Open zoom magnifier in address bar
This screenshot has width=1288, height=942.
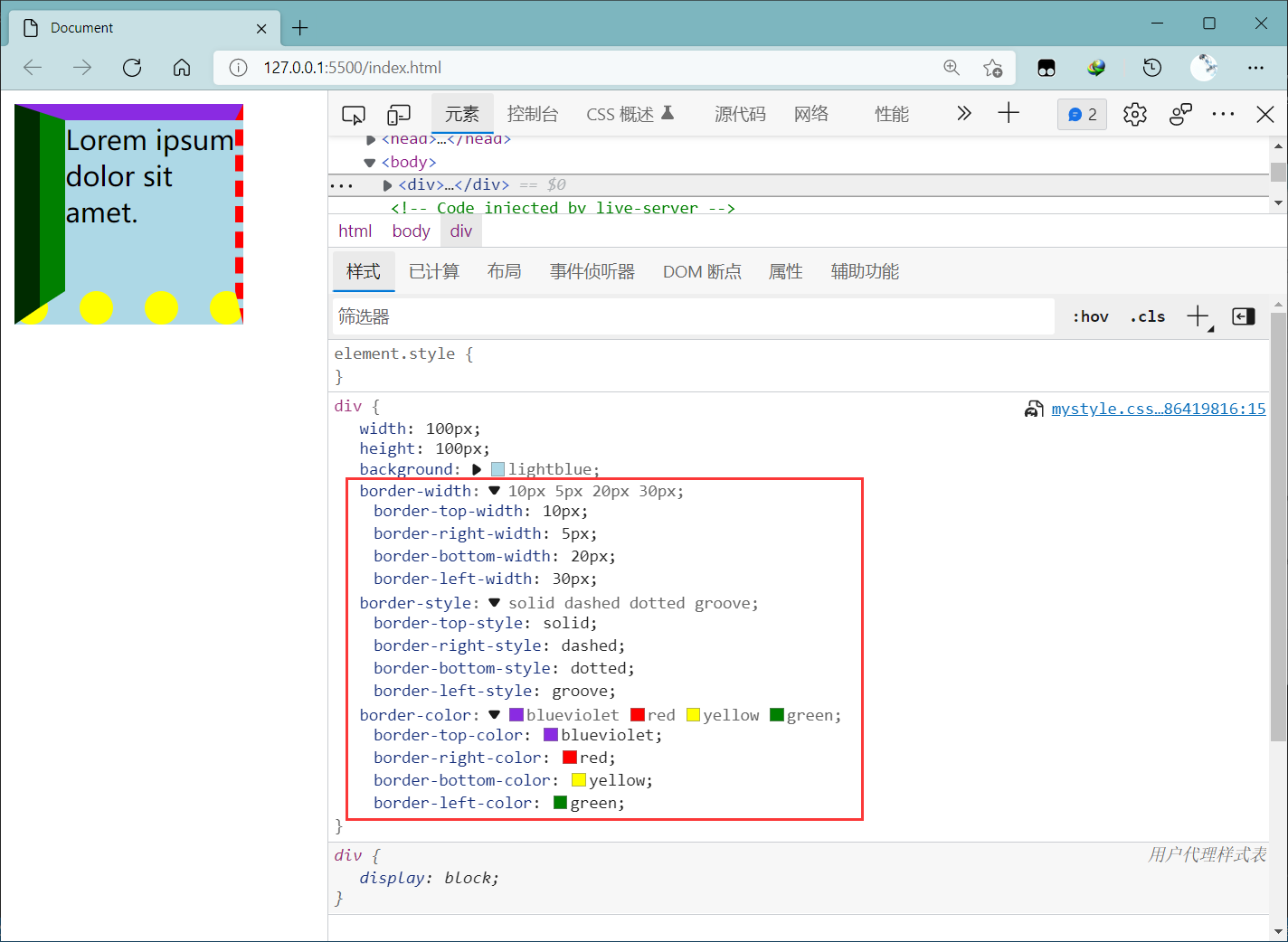[952, 68]
